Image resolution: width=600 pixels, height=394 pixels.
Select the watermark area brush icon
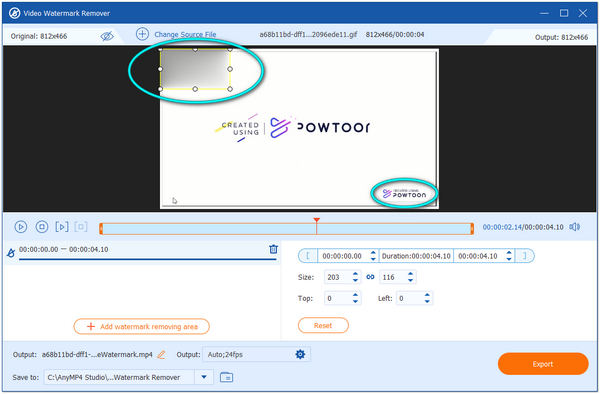(11, 252)
